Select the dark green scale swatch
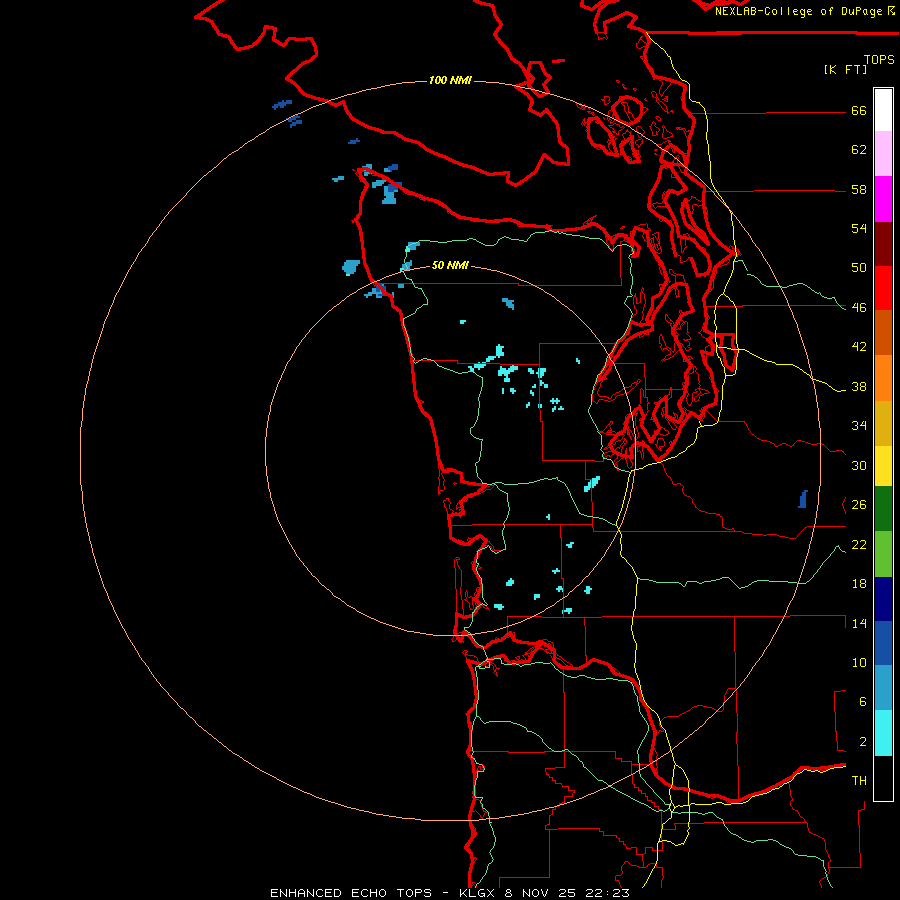Image resolution: width=900 pixels, height=900 pixels. 883,509
